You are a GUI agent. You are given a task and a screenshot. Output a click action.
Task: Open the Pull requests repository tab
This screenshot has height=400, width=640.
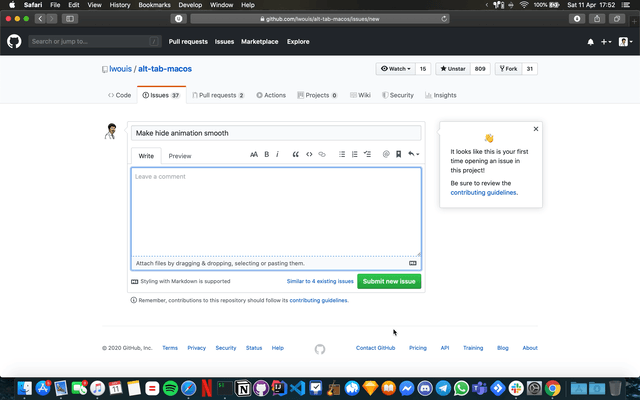click(x=218, y=95)
